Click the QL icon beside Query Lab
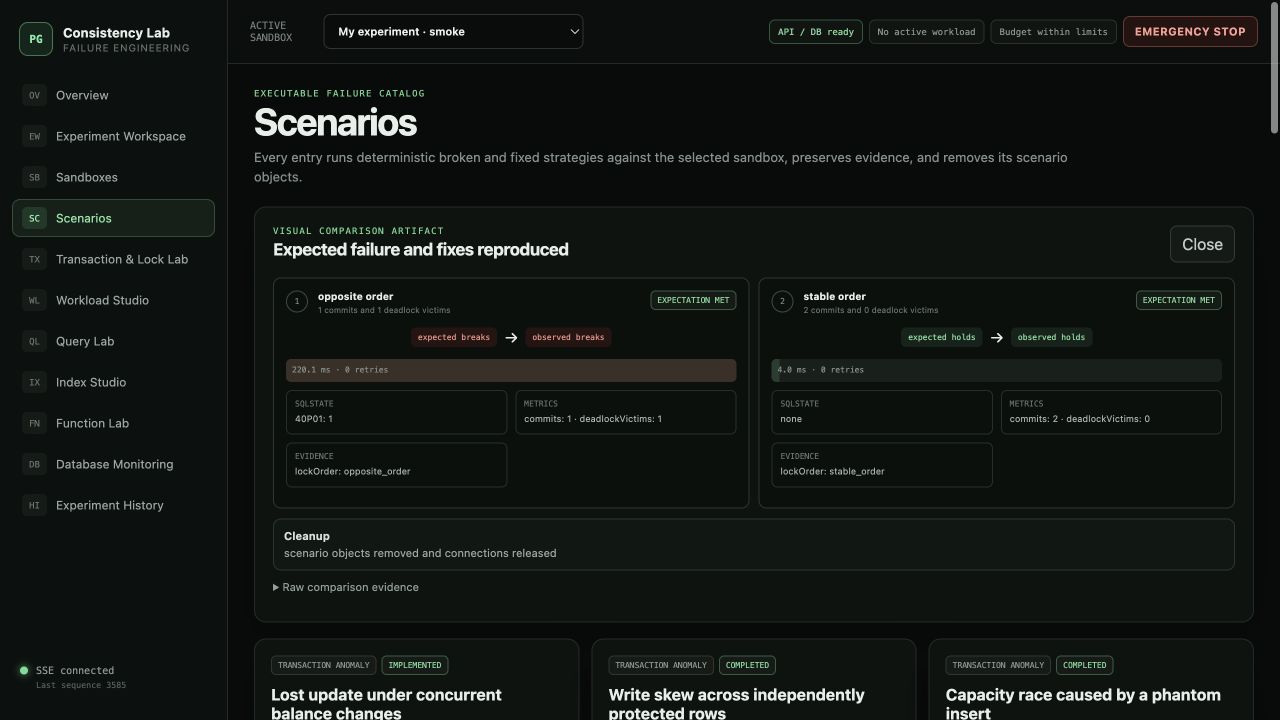The image size is (1280, 720). click(34, 341)
